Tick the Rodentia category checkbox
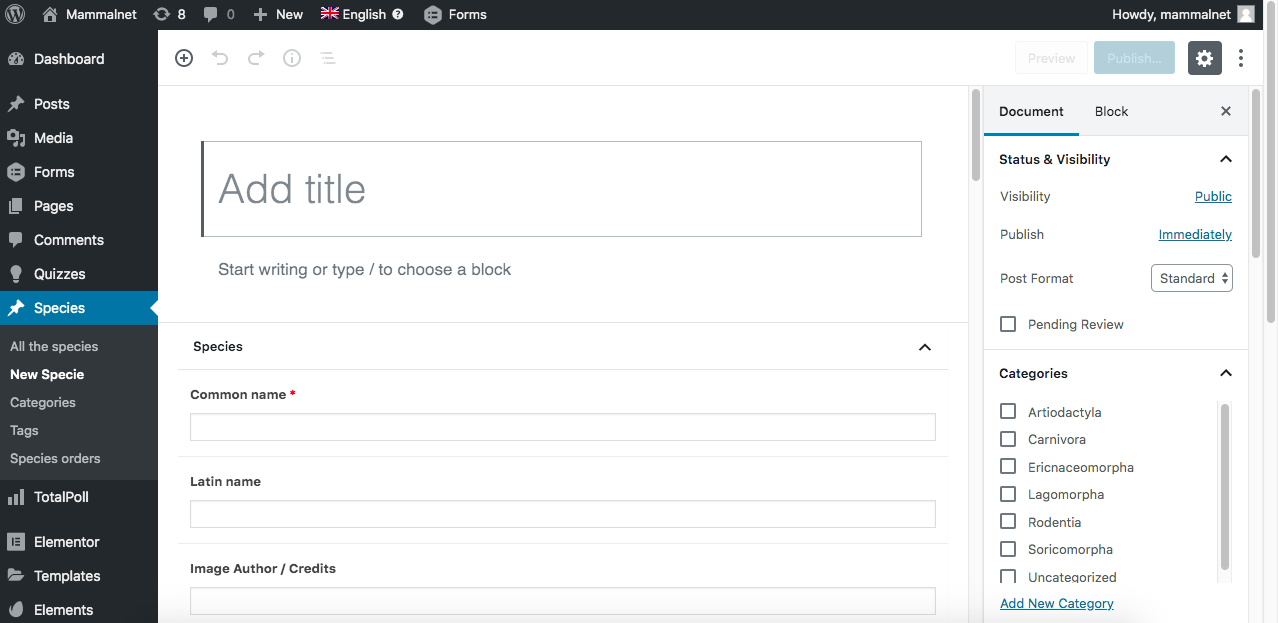 (1008, 522)
